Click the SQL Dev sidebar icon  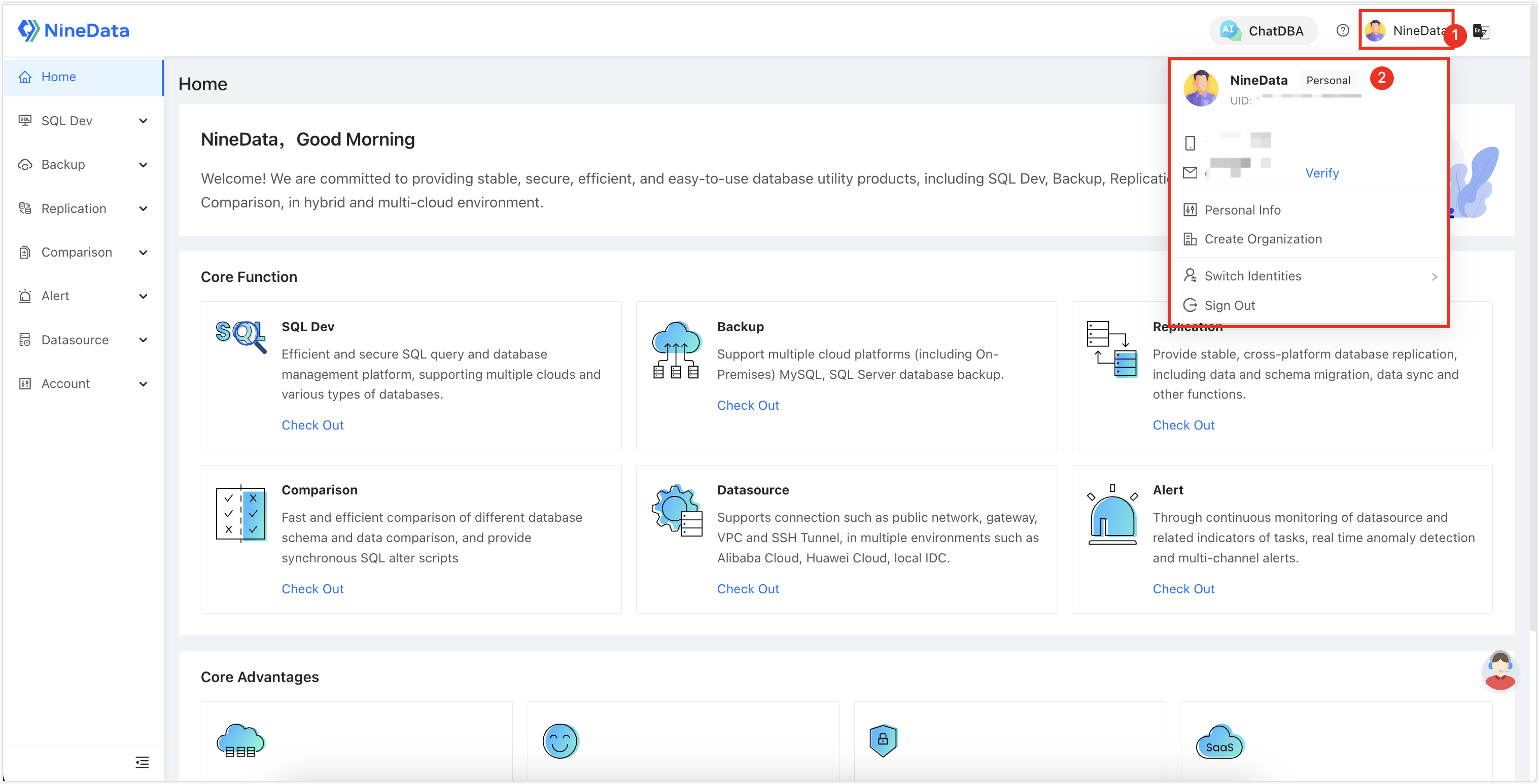[25, 121]
